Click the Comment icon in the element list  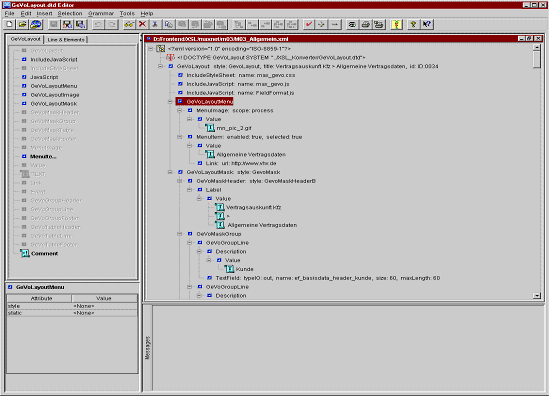click(25, 253)
